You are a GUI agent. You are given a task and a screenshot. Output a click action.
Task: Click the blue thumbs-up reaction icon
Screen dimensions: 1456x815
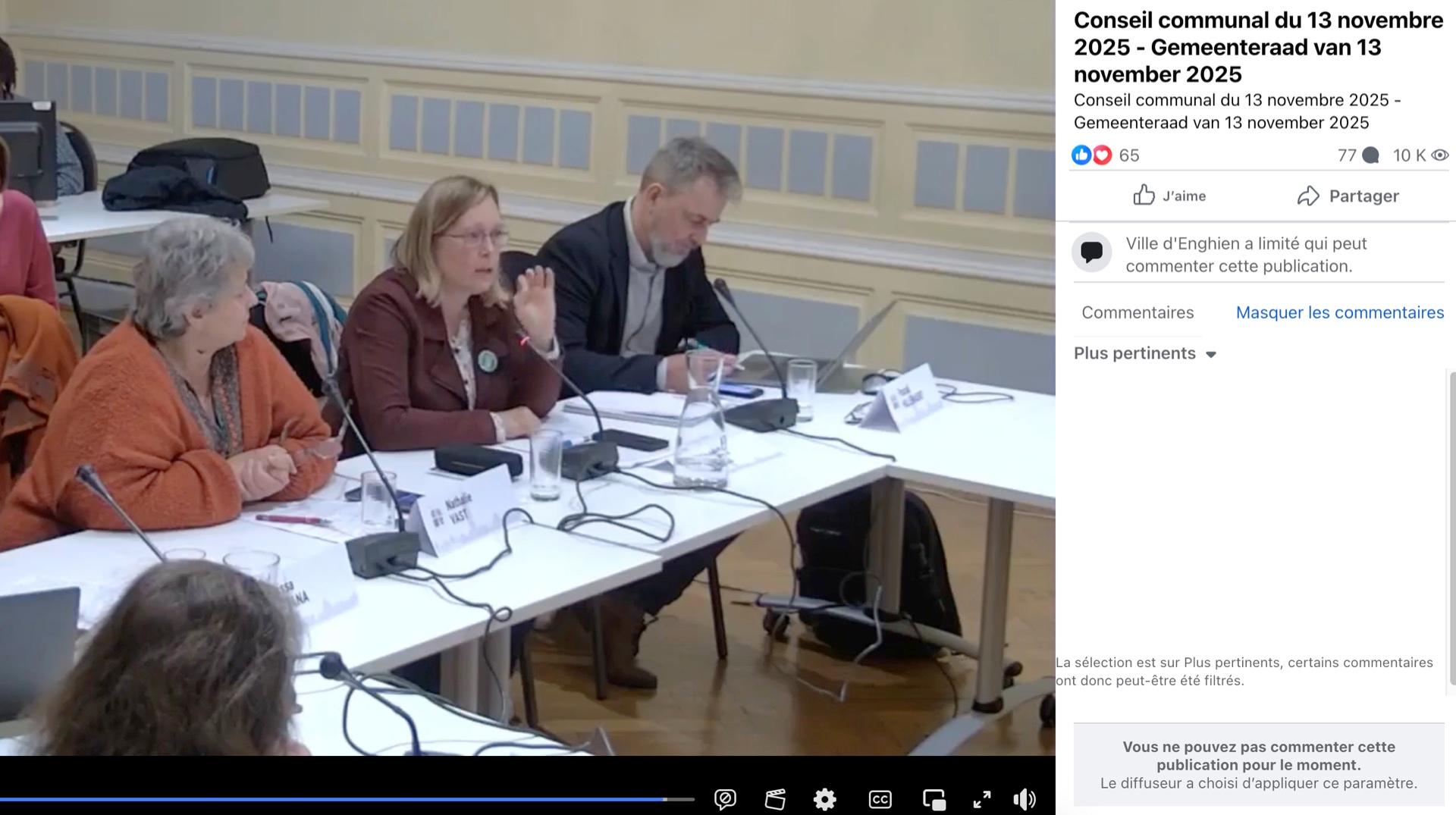click(1081, 155)
